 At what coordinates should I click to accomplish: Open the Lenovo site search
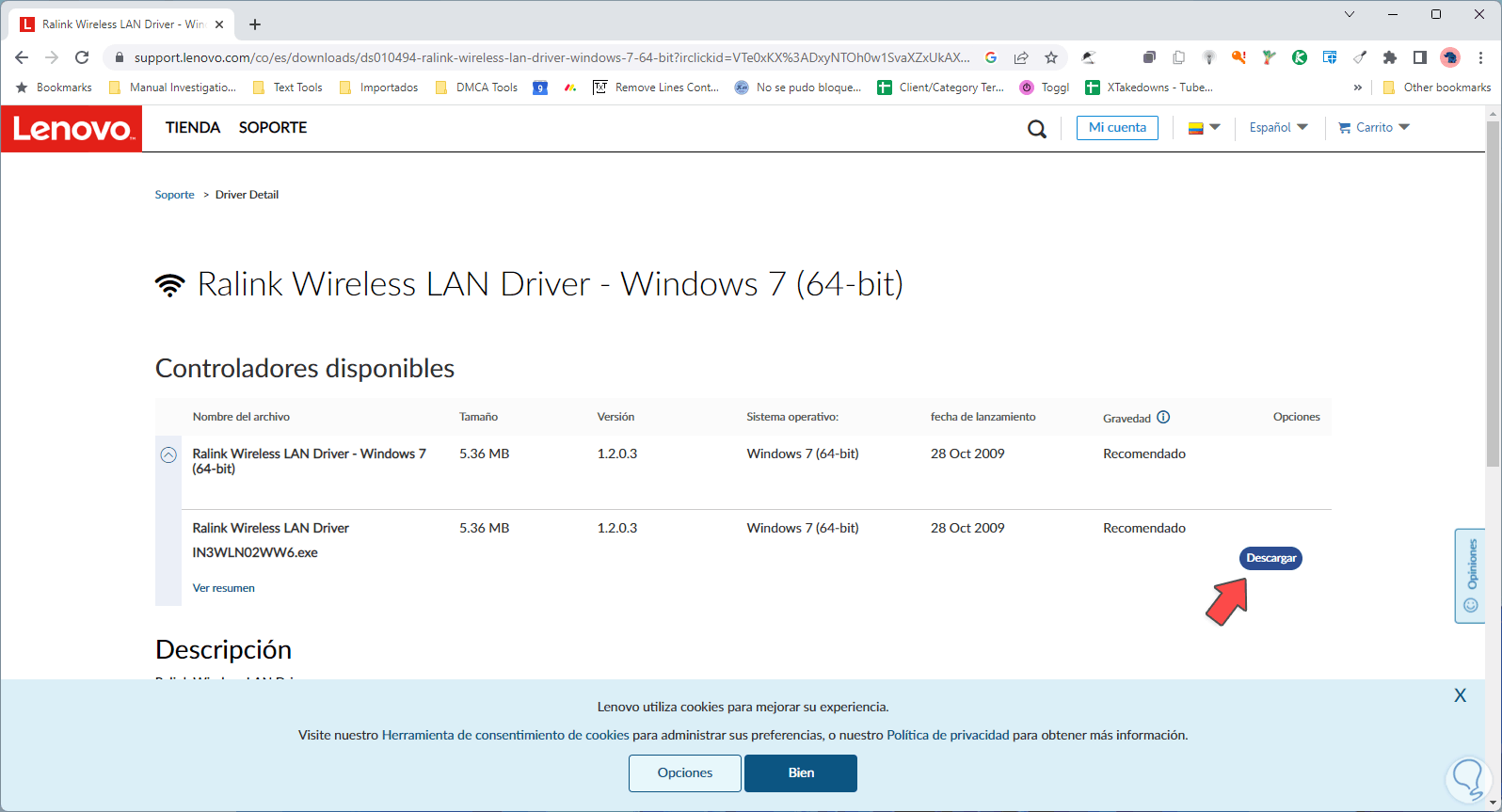pyautogui.click(x=1037, y=129)
